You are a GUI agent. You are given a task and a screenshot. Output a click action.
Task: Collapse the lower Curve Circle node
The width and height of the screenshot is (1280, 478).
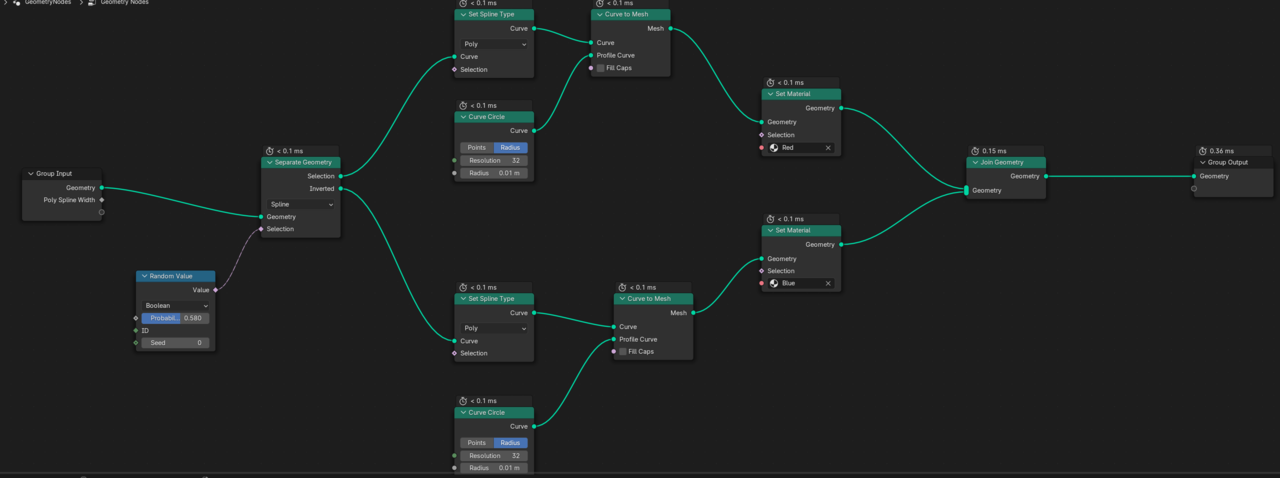[x=463, y=412]
